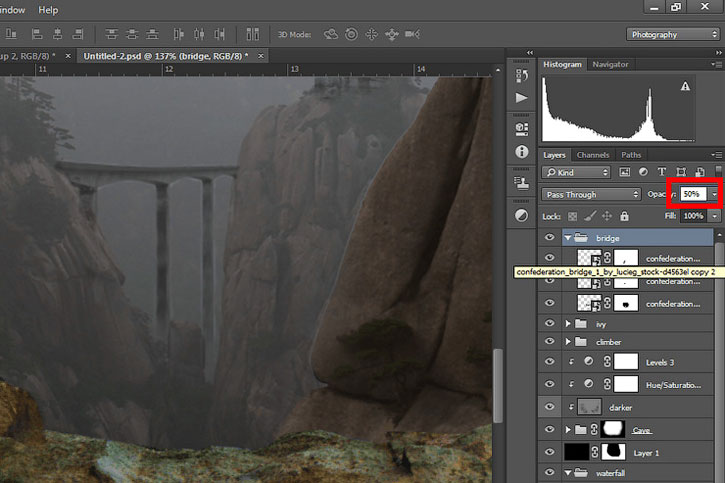Lock all padlock icon
725x483 pixels.
pos(625,215)
